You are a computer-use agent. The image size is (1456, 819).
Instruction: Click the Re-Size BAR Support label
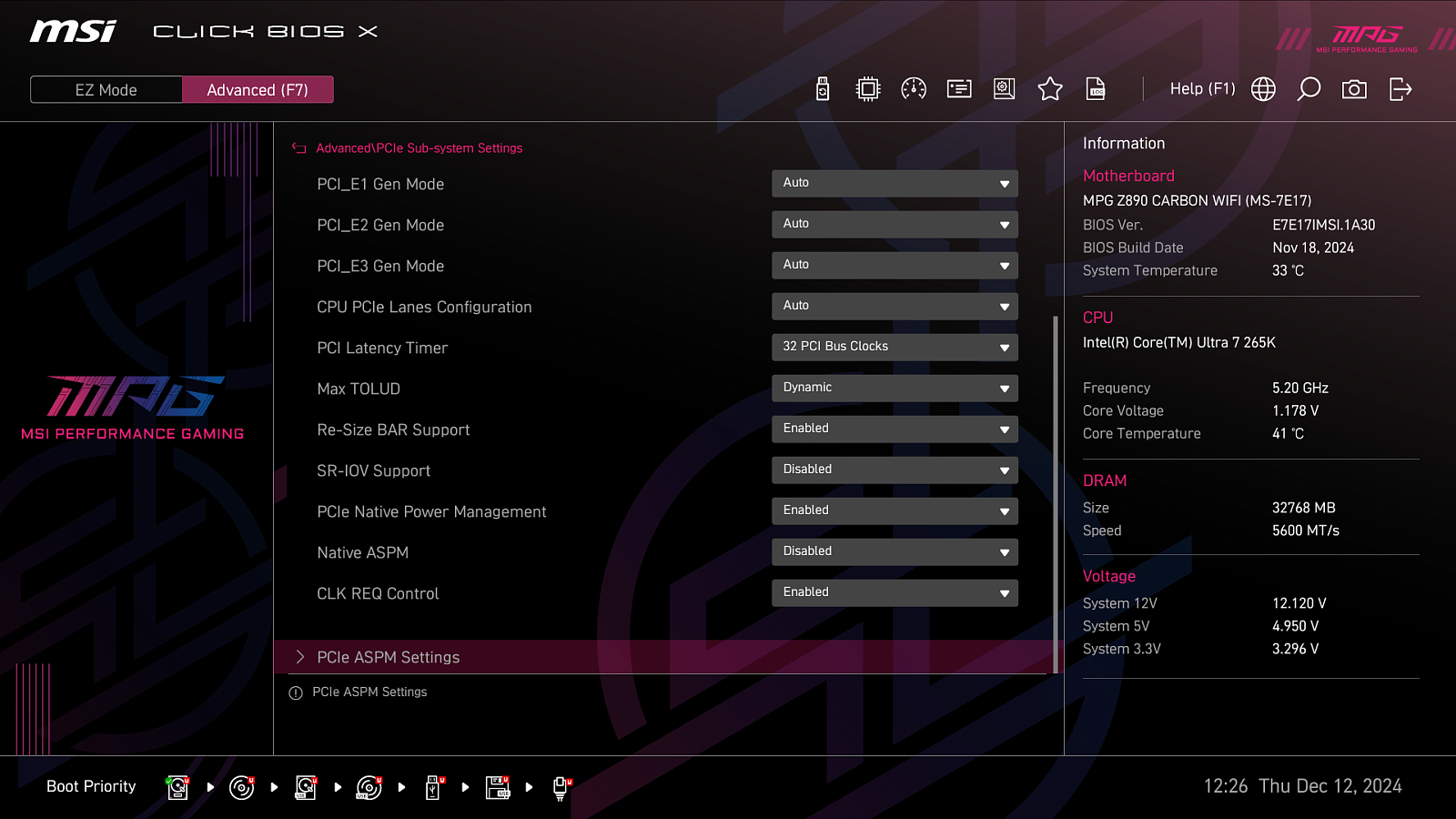(393, 430)
